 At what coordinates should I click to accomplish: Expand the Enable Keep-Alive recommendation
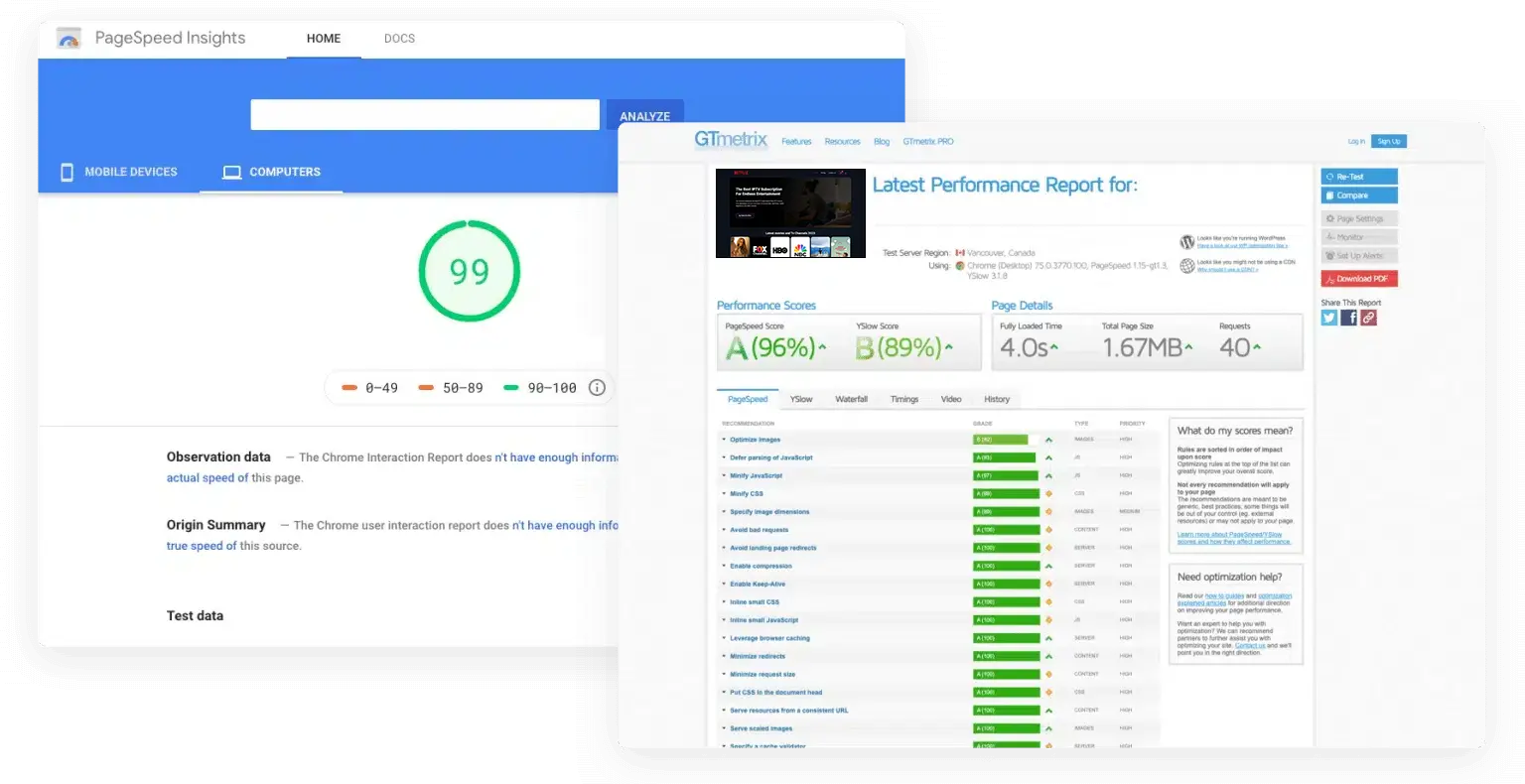[758, 584]
